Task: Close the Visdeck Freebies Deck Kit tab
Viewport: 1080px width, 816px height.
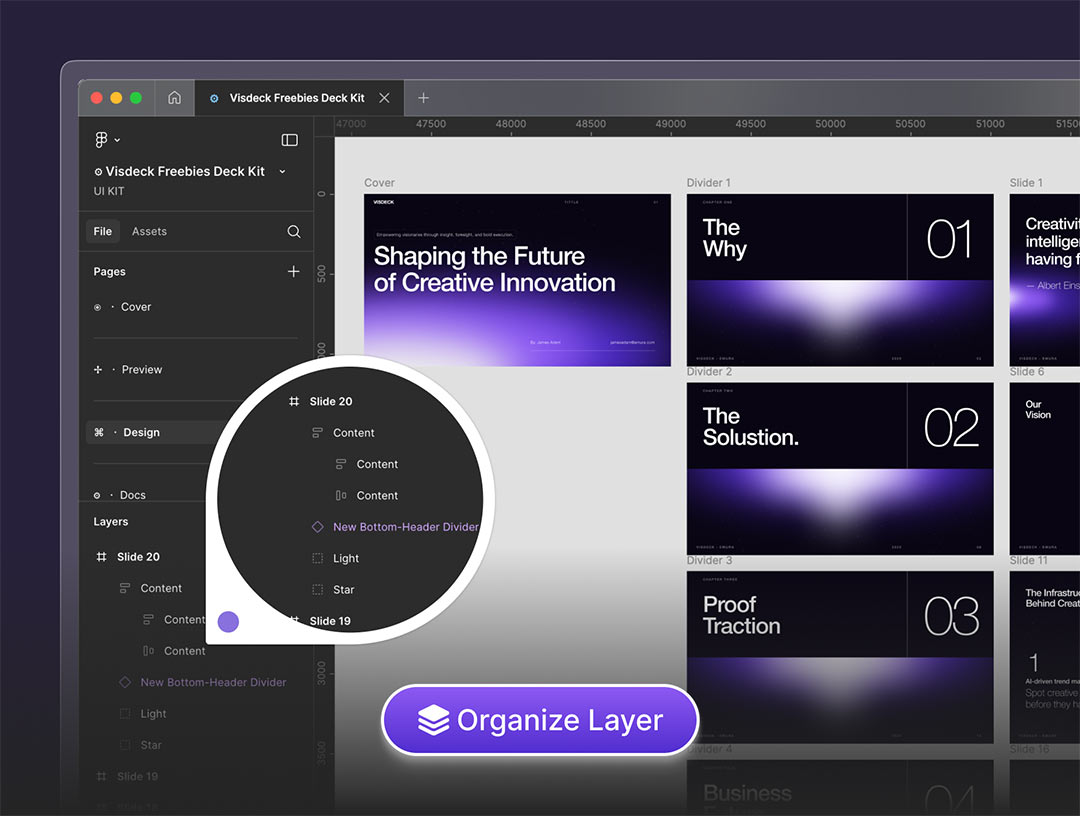Action: (385, 98)
